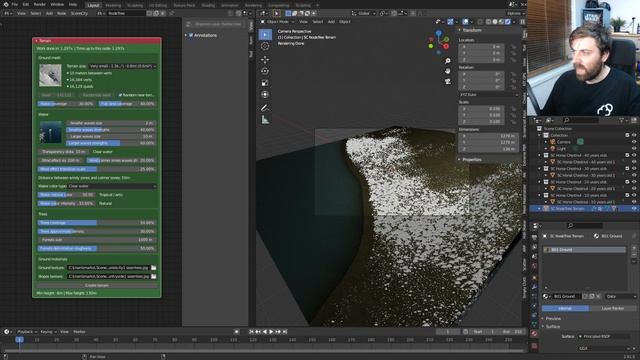This screenshot has width=640, height=360.
Task: Adjust the Trees coverage slider
Action: click(x=97, y=223)
